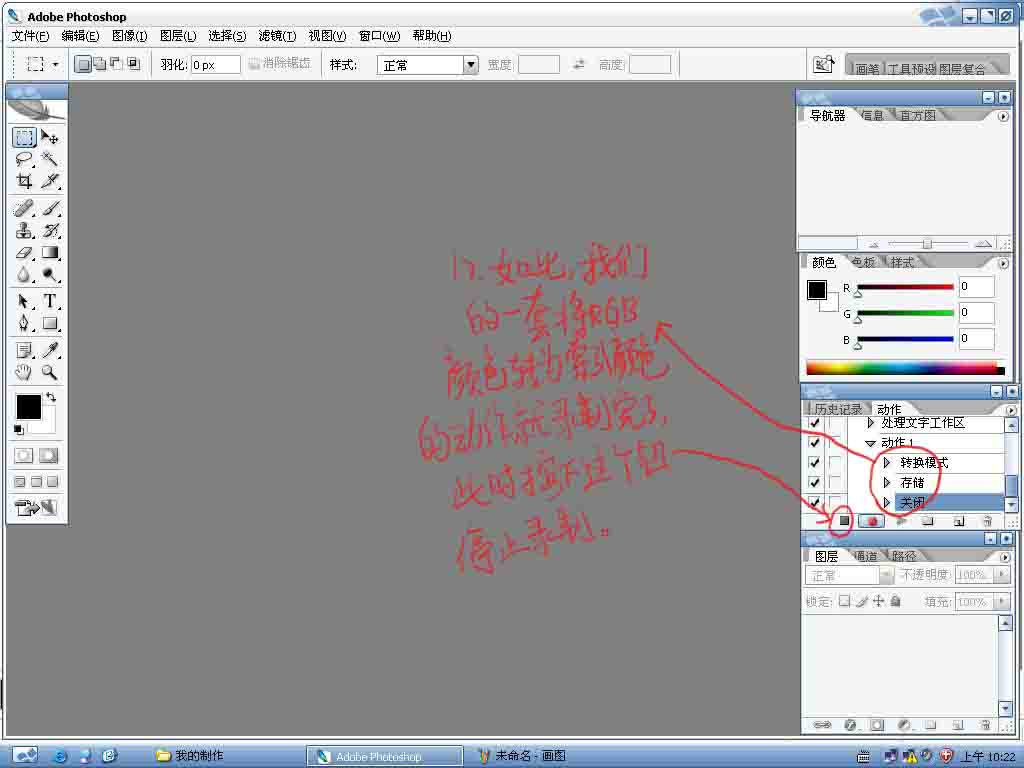The width and height of the screenshot is (1024, 768).
Task: Expand the 转换模式 step details
Action: [x=887, y=463]
